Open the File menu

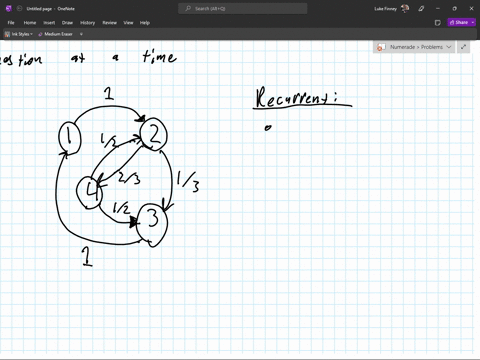point(11,23)
